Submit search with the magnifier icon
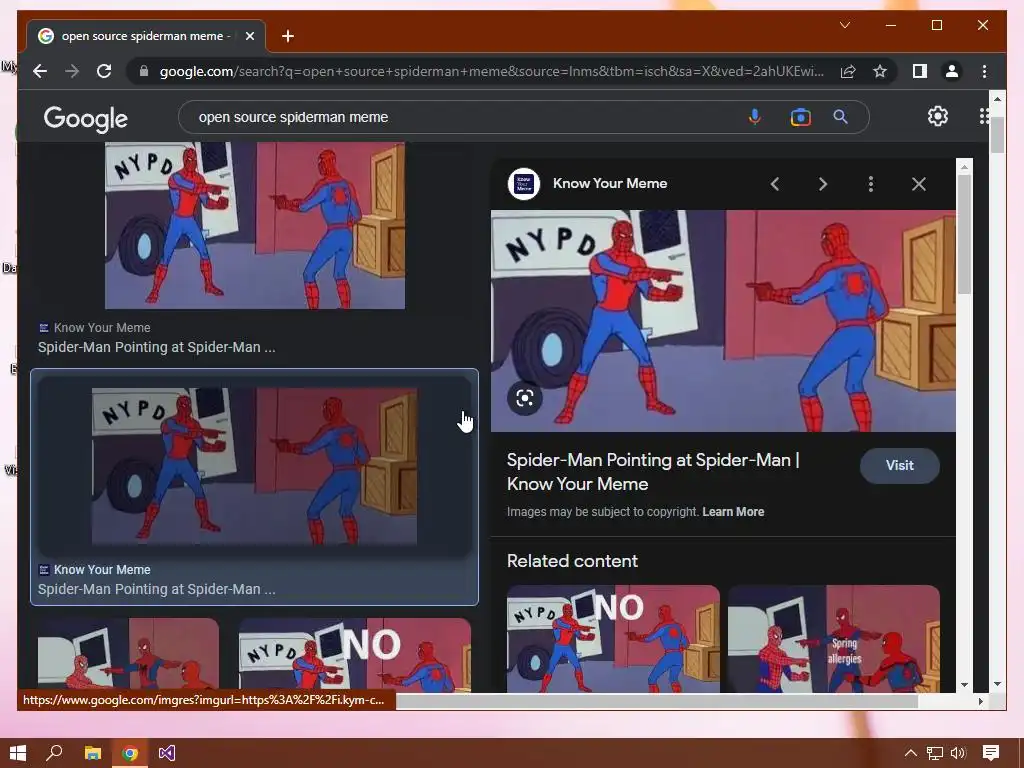This screenshot has width=1024, height=768. (x=840, y=117)
